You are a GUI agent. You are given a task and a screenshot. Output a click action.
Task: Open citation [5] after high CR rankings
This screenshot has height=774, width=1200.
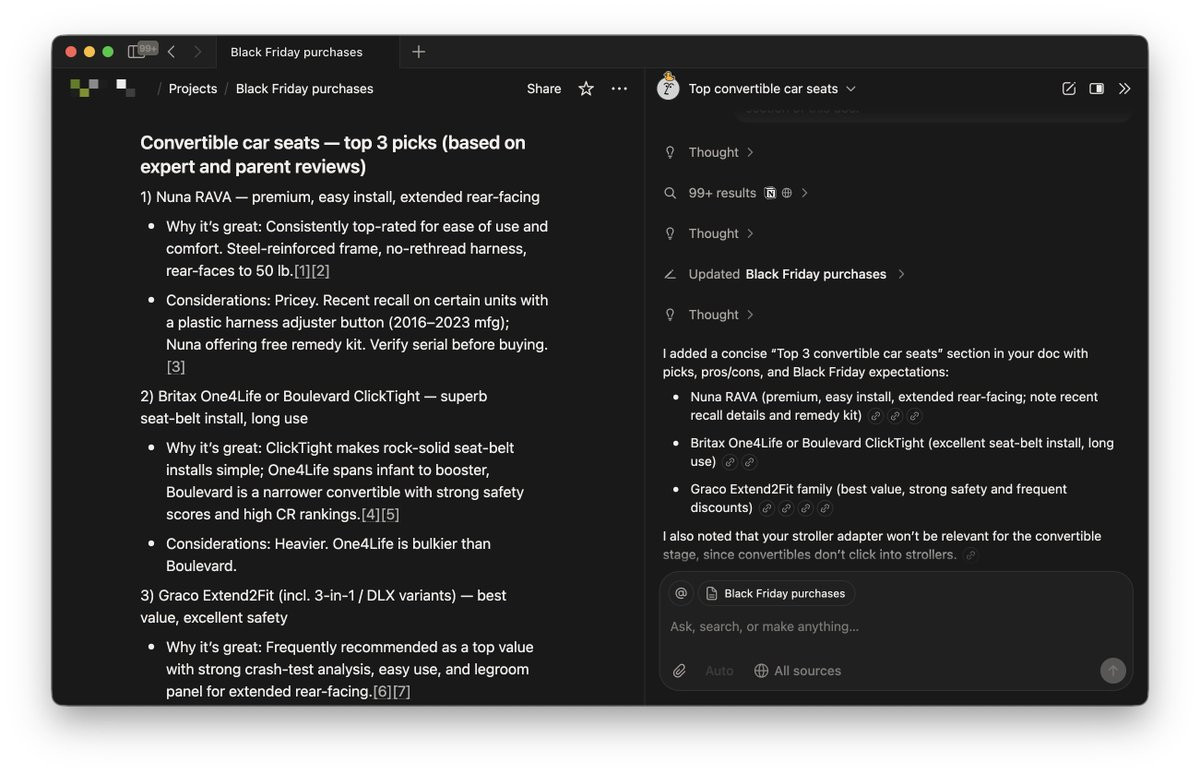[390, 514]
